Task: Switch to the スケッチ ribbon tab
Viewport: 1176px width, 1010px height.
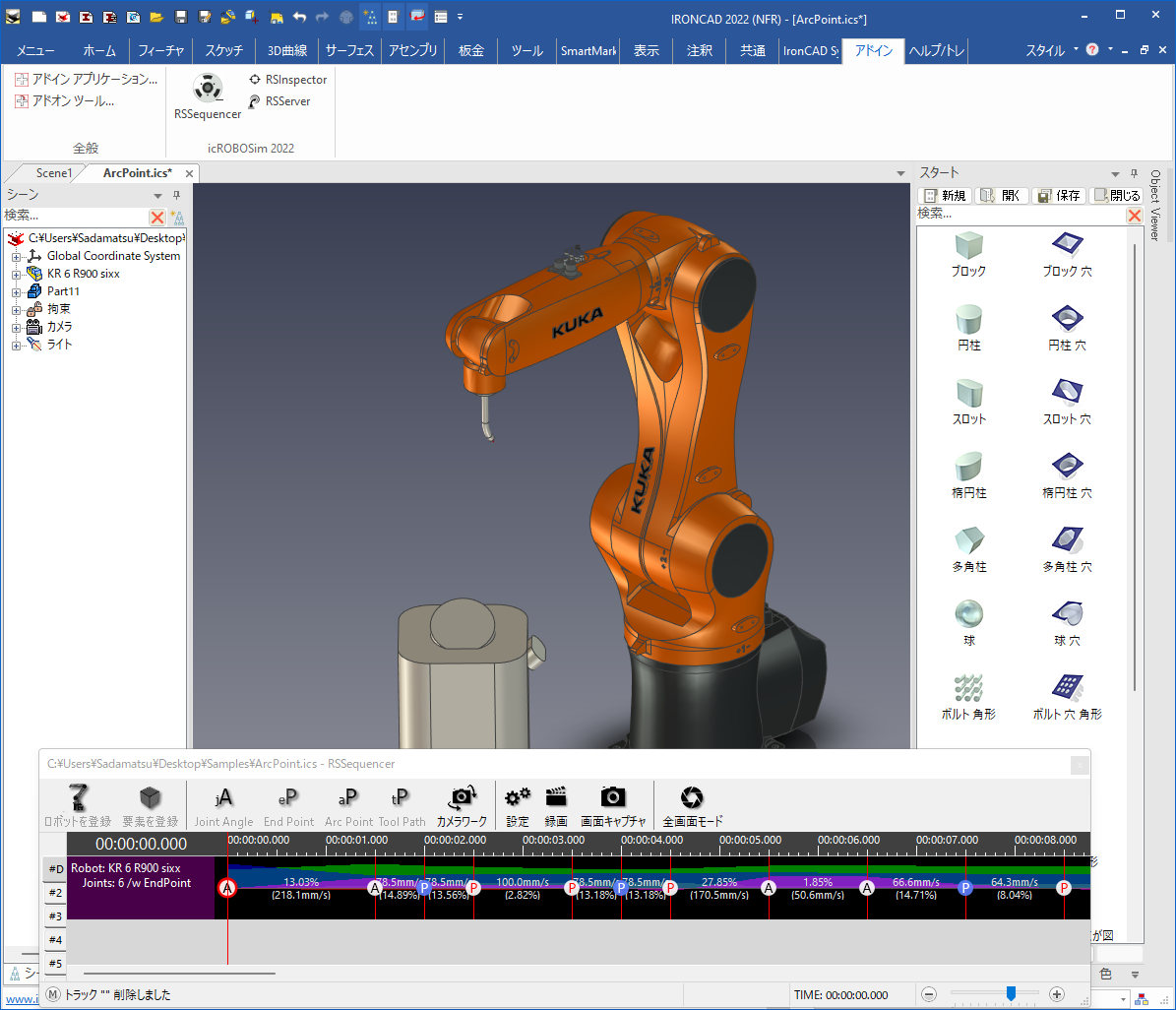Action: (x=223, y=51)
